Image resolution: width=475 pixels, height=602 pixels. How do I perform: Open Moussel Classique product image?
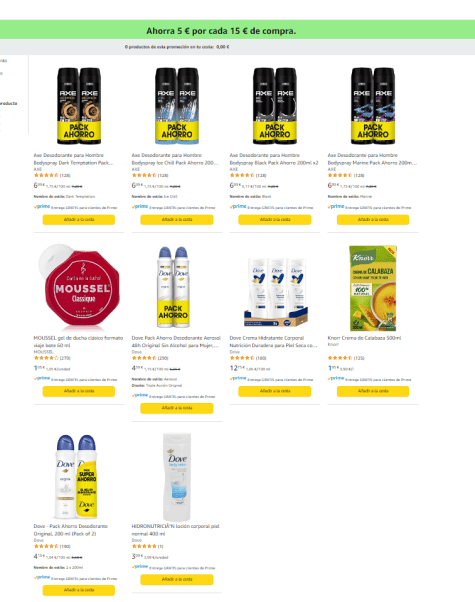pyautogui.click(x=79, y=287)
